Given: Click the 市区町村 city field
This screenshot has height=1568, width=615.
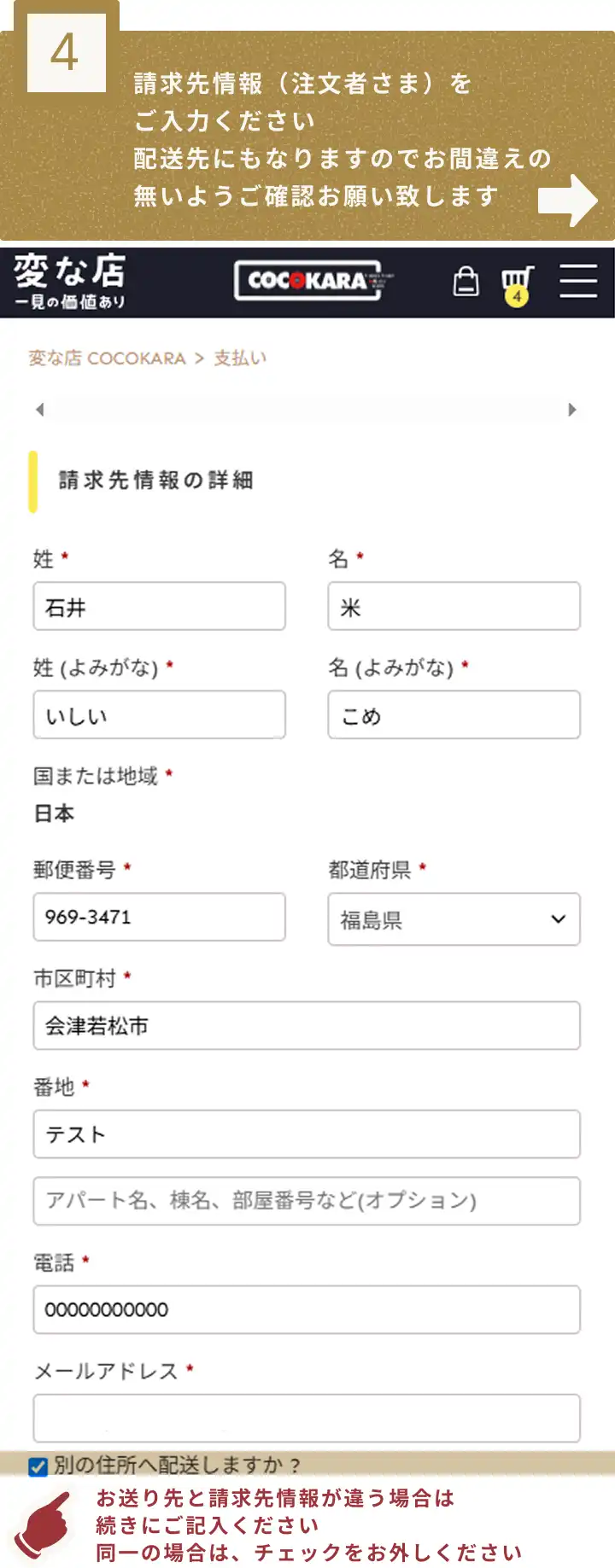Looking at the screenshot, I should click(x=306, y=1026).
